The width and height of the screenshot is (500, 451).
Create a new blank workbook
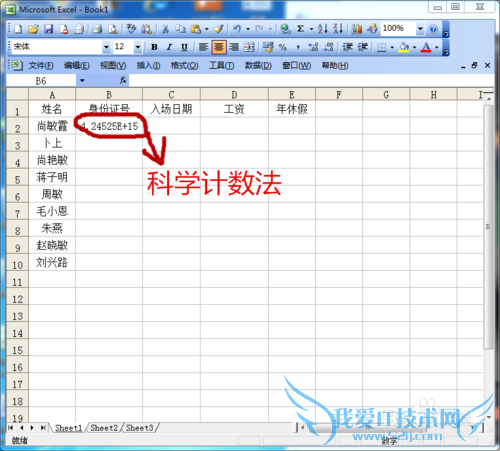pos(18,29)
